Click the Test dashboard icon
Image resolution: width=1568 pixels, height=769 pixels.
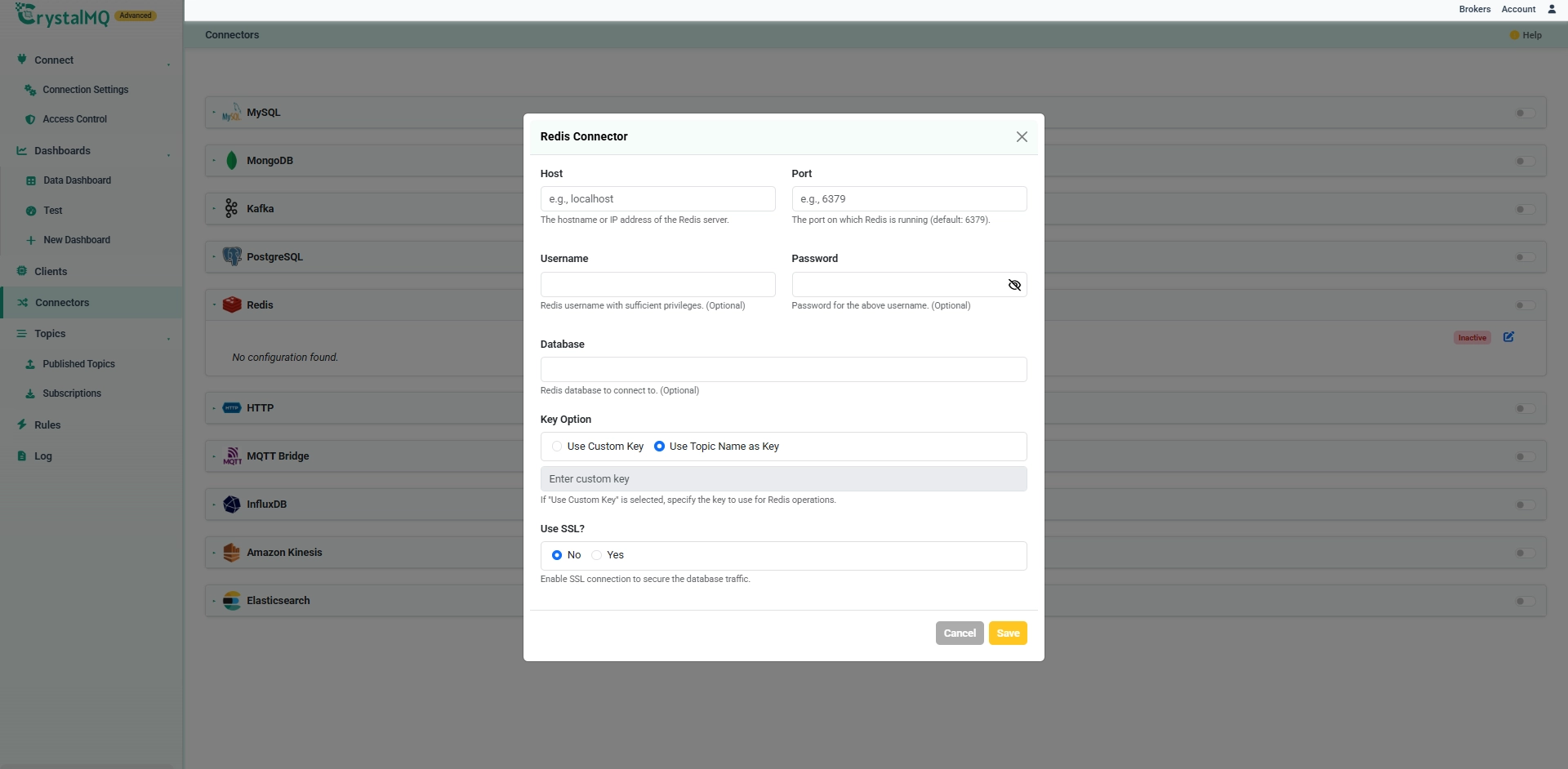click(x=31, y=211)
